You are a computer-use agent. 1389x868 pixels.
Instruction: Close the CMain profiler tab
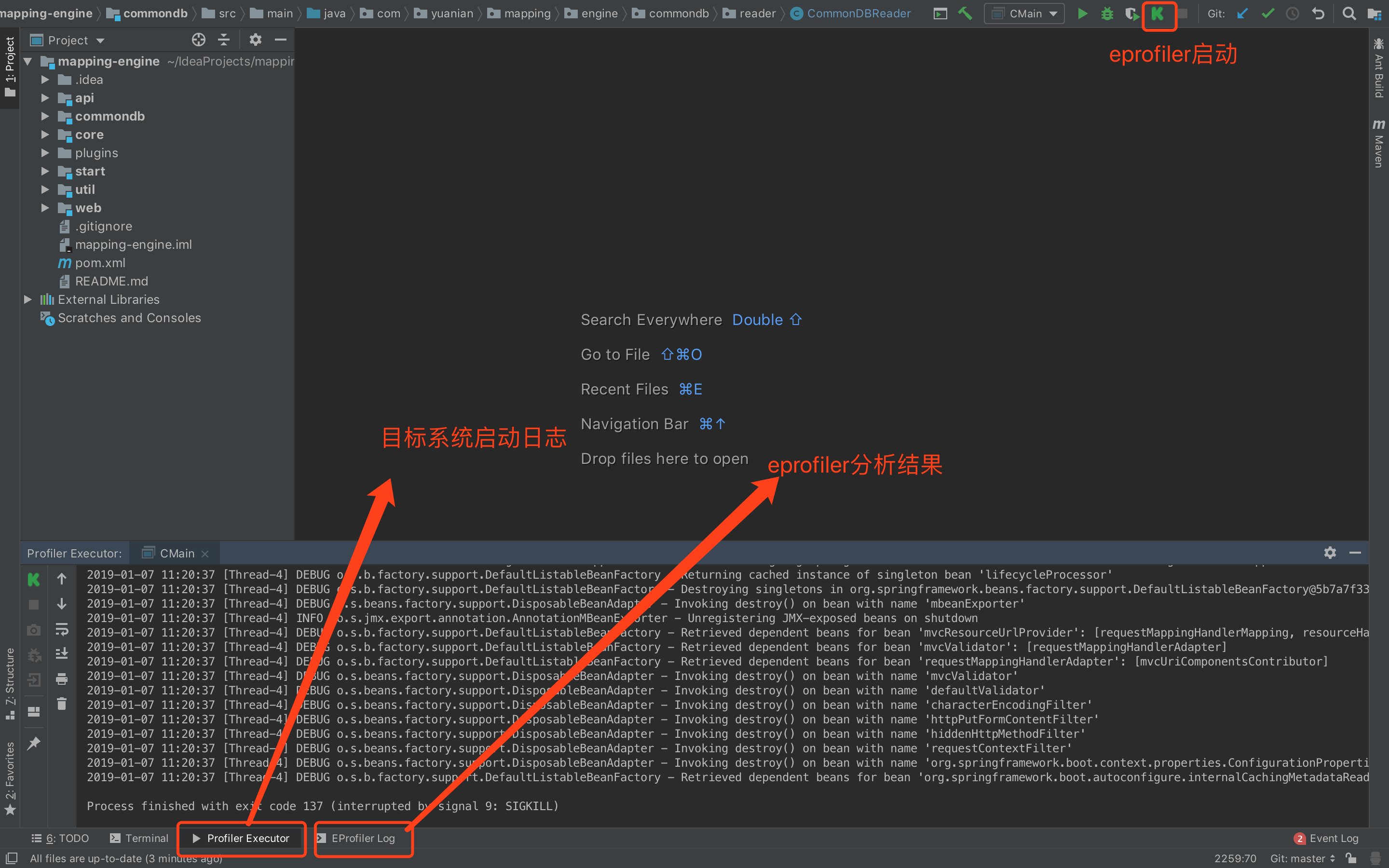[205, 554]
